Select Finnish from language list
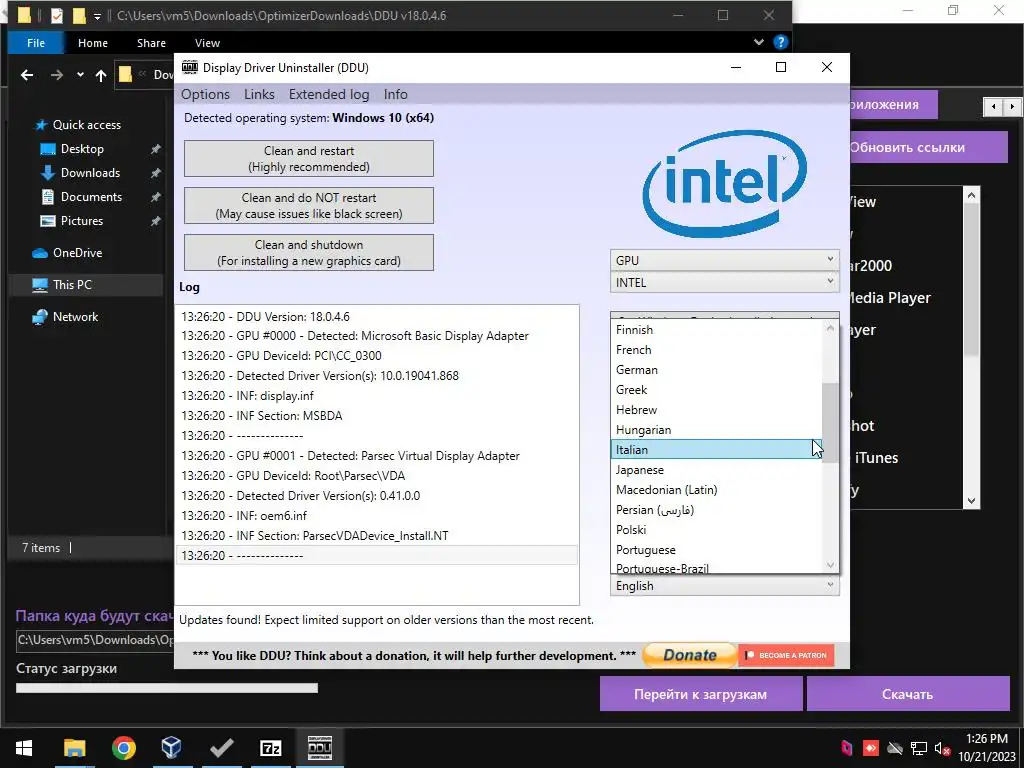The image size is (1024, 768). (x=716, y=330)
